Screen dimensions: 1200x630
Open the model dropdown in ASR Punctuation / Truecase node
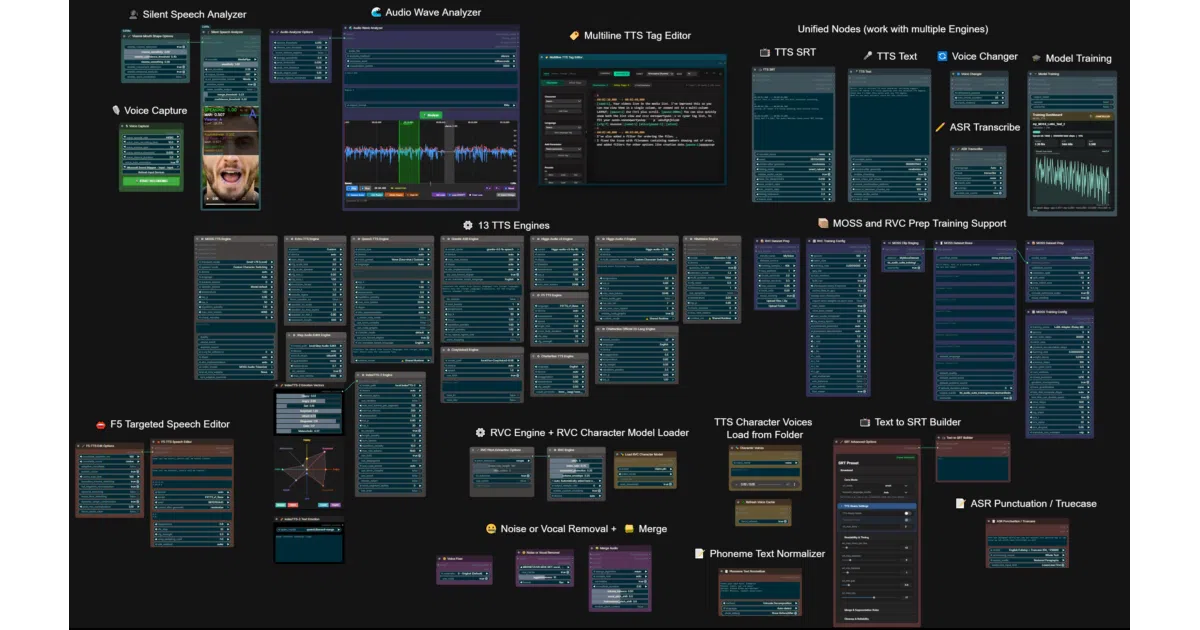tap(1027, 551)
